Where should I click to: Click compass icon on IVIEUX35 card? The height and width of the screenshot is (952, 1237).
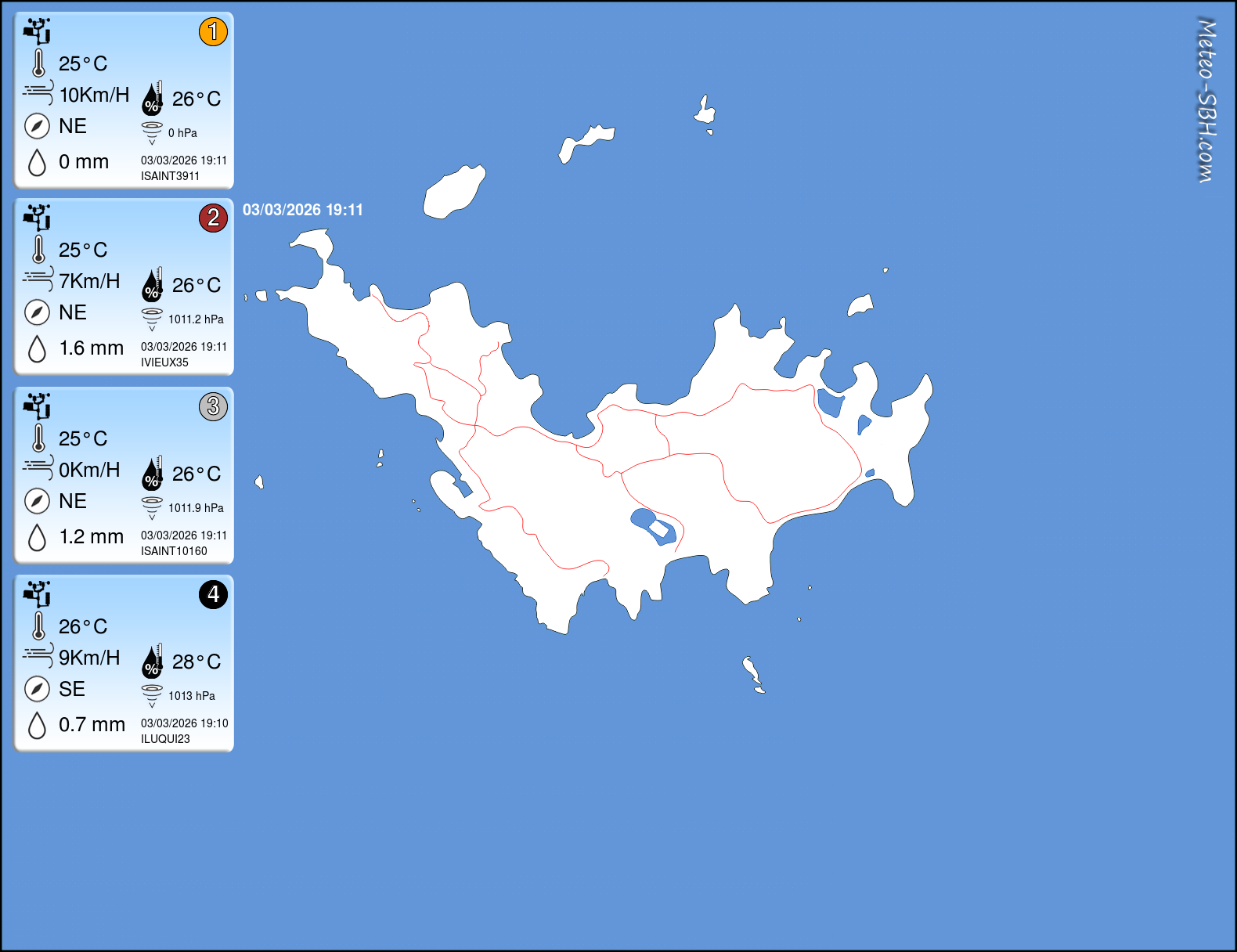tap(37, 312)
